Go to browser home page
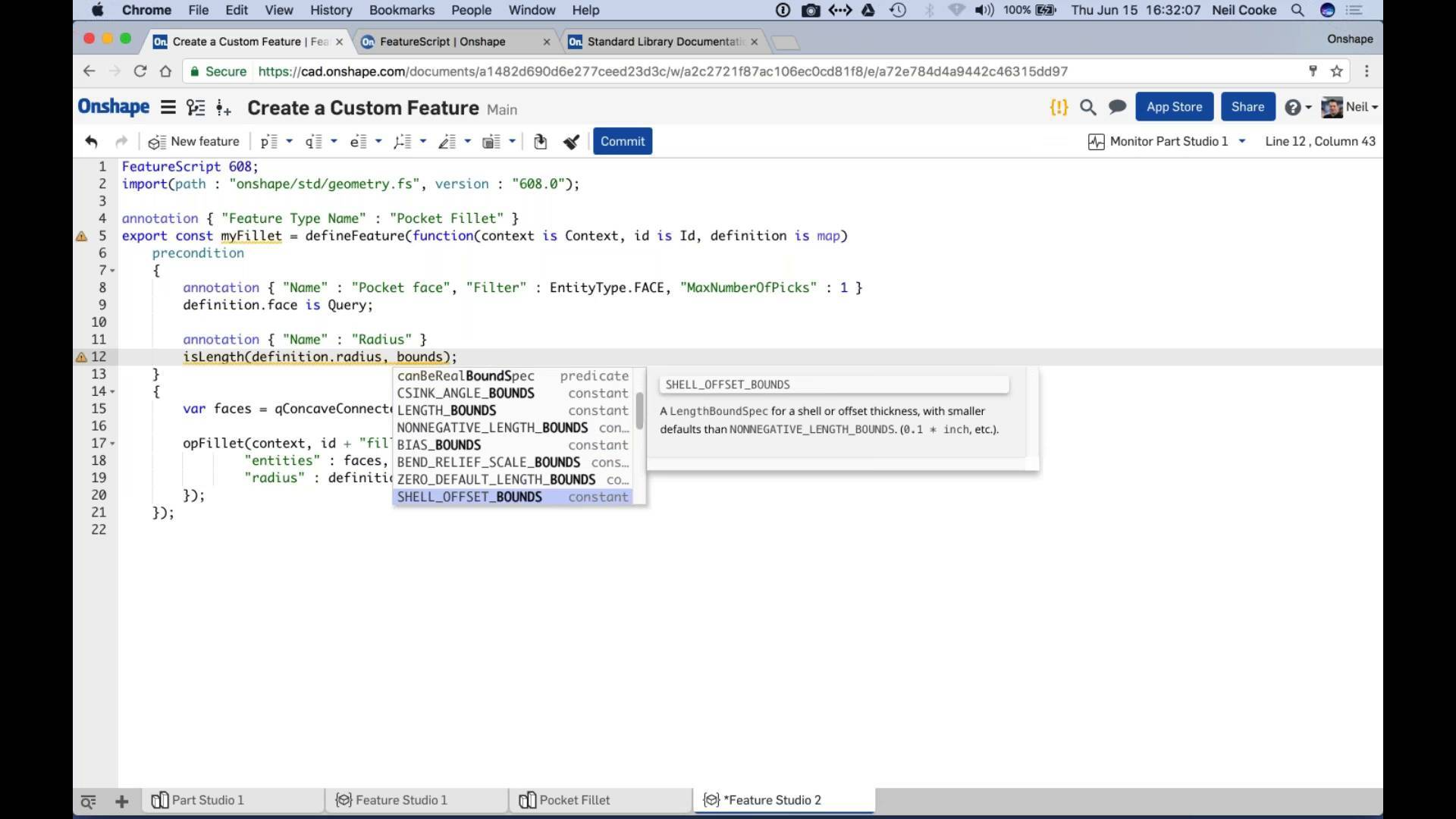This screenshot has height=819, width=1456. coord(165,71)
